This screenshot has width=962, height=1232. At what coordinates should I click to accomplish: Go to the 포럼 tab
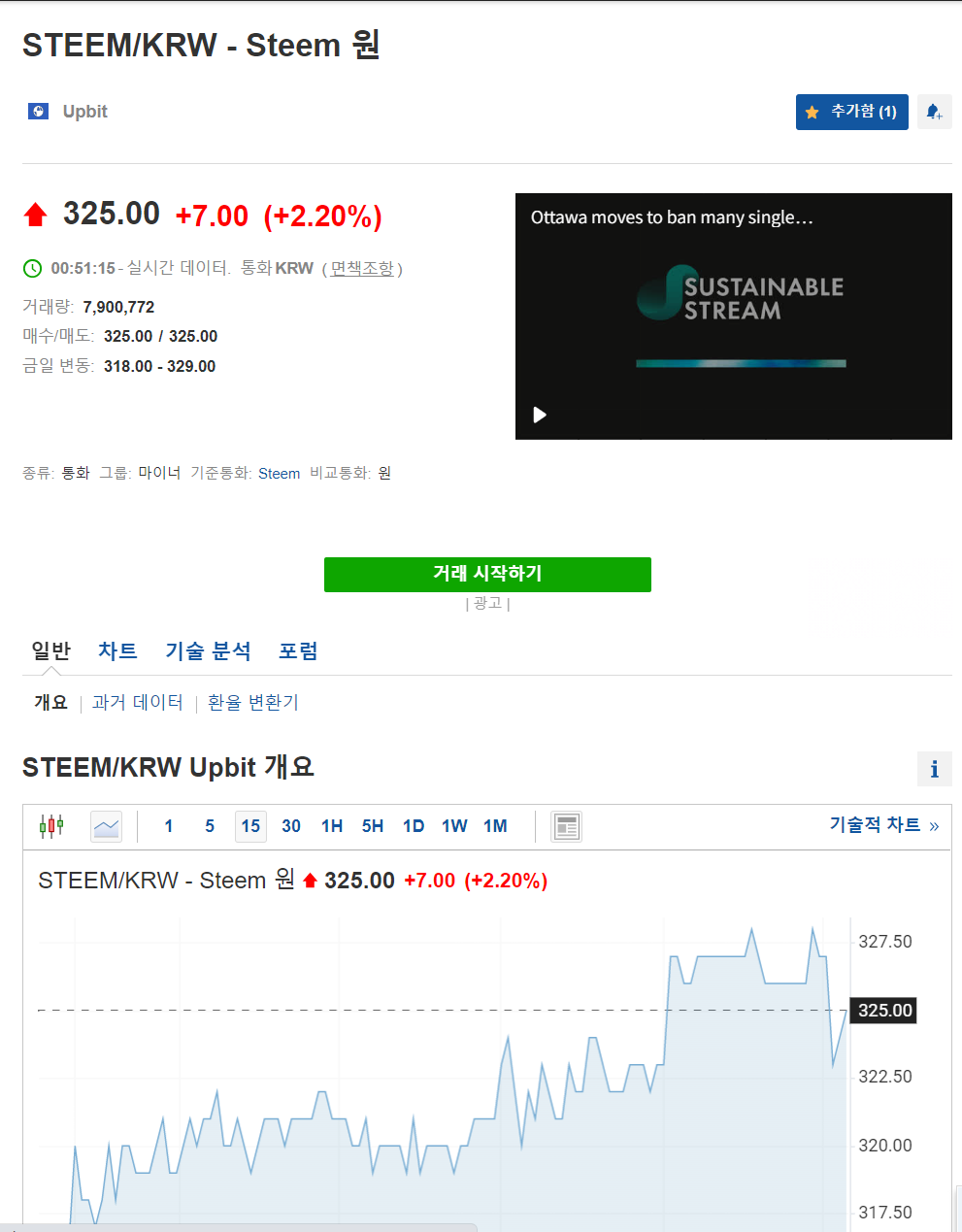pos(298,650)
